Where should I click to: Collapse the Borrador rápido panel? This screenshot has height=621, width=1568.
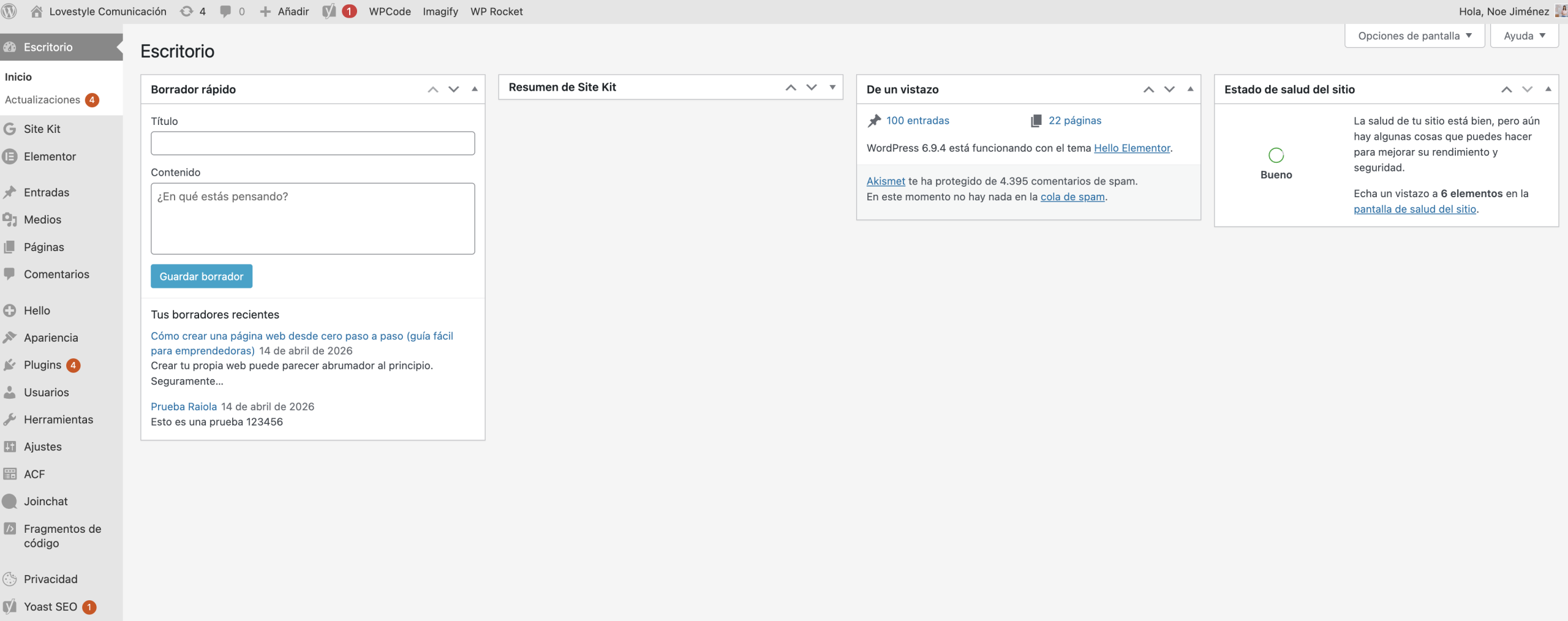(475, 89)
